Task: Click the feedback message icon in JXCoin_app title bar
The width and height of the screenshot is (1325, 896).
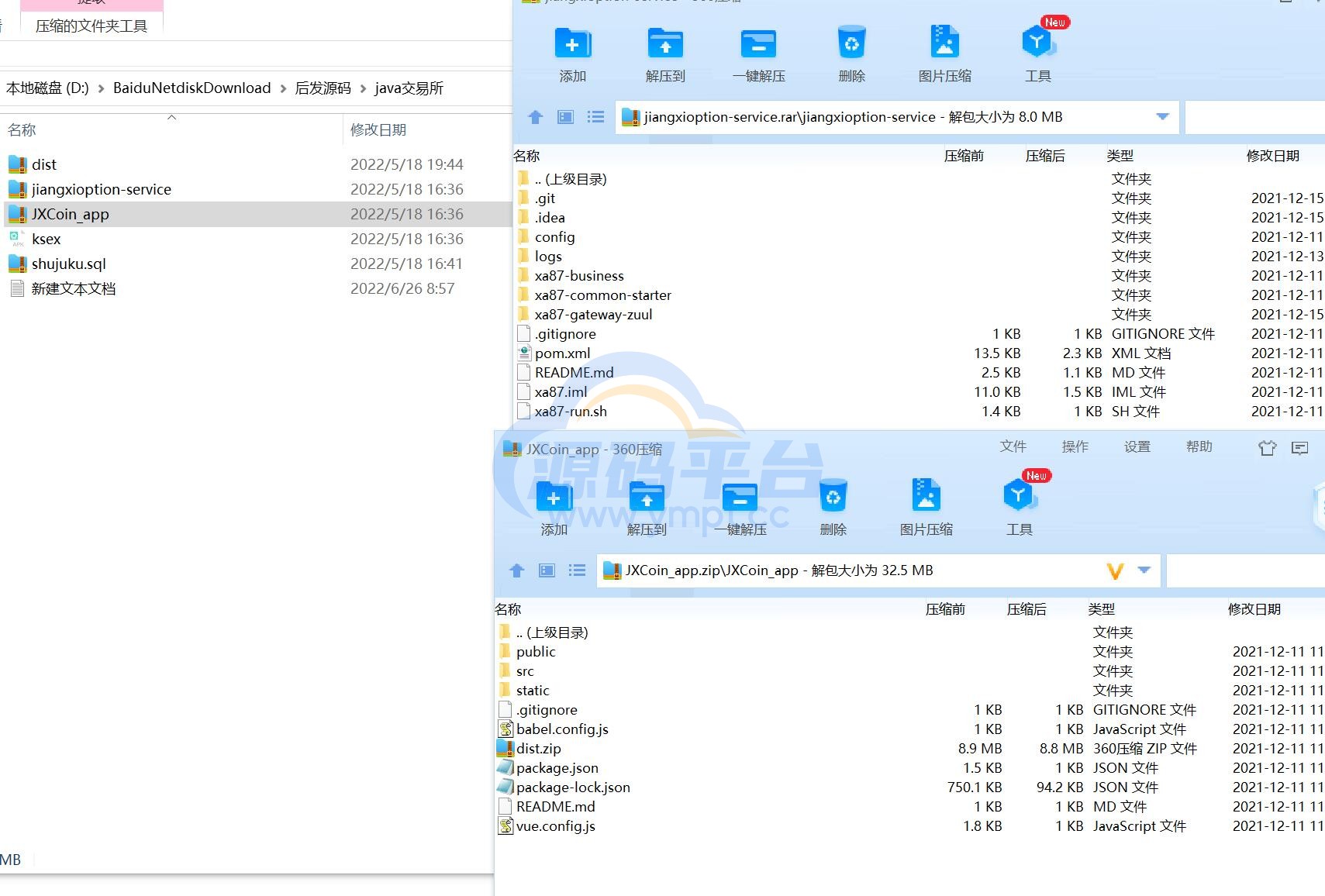Action: click(x=1300, y=447)
